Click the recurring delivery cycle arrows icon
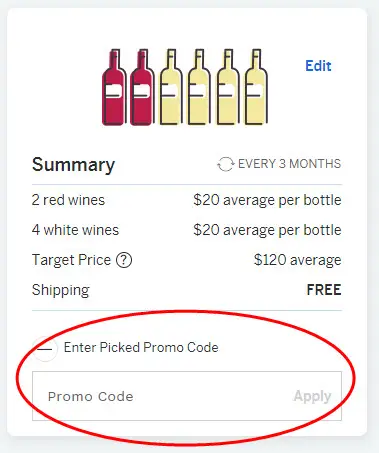 [x=225, y=164]
